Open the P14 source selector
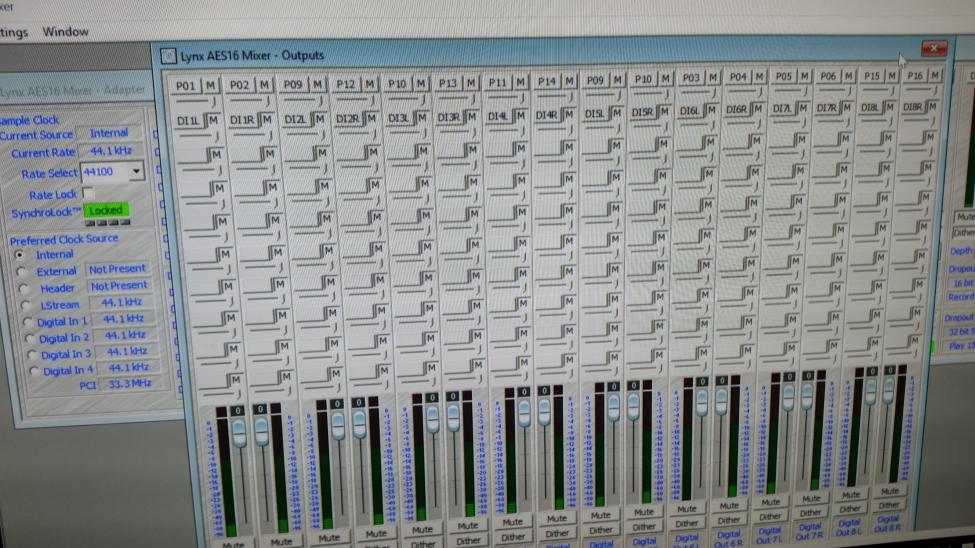Screen dimensions: 975x548 click(547, 81)
